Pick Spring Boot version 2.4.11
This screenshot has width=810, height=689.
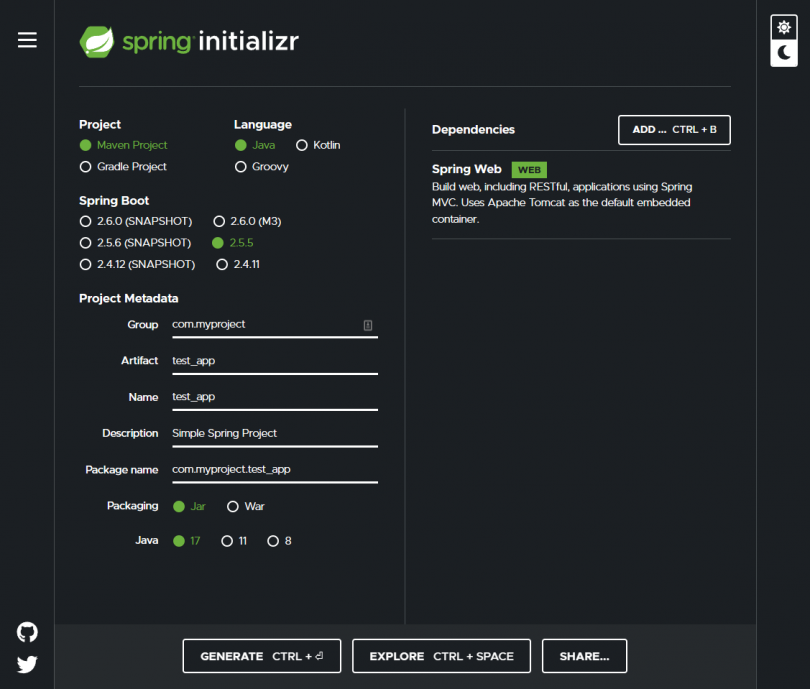point(222,265)
